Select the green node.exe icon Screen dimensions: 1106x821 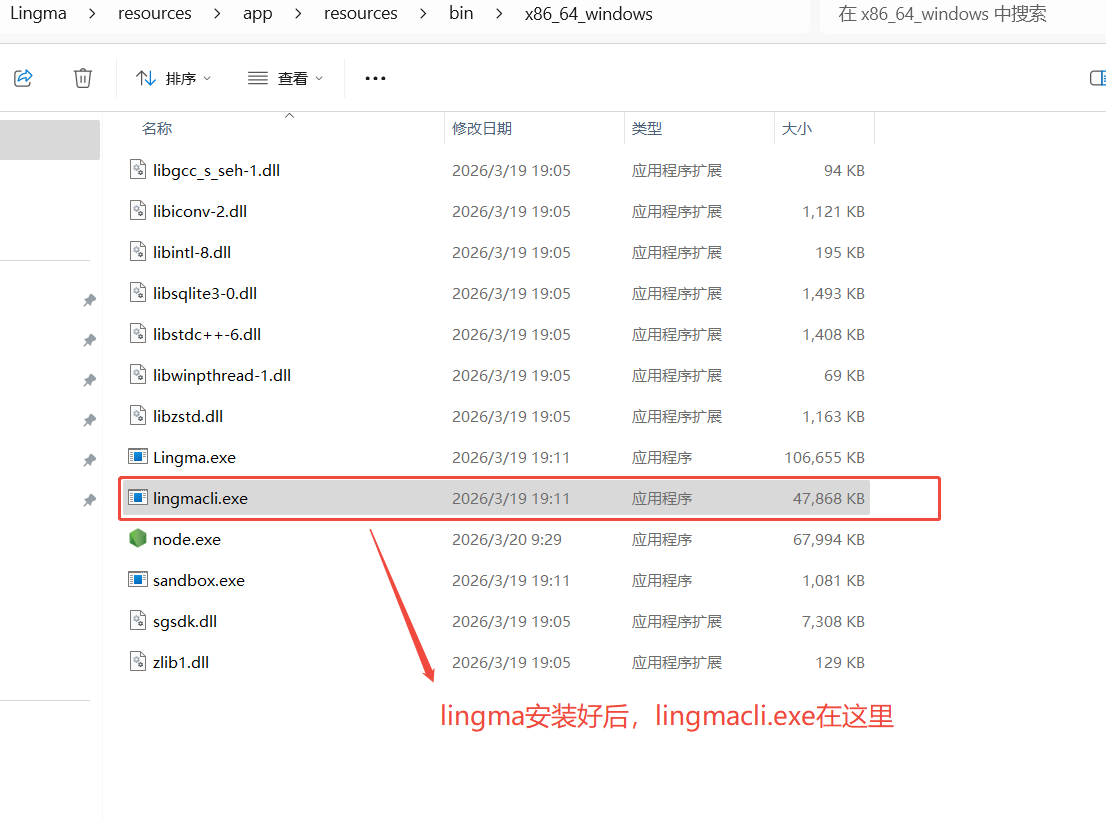point(138,538)
